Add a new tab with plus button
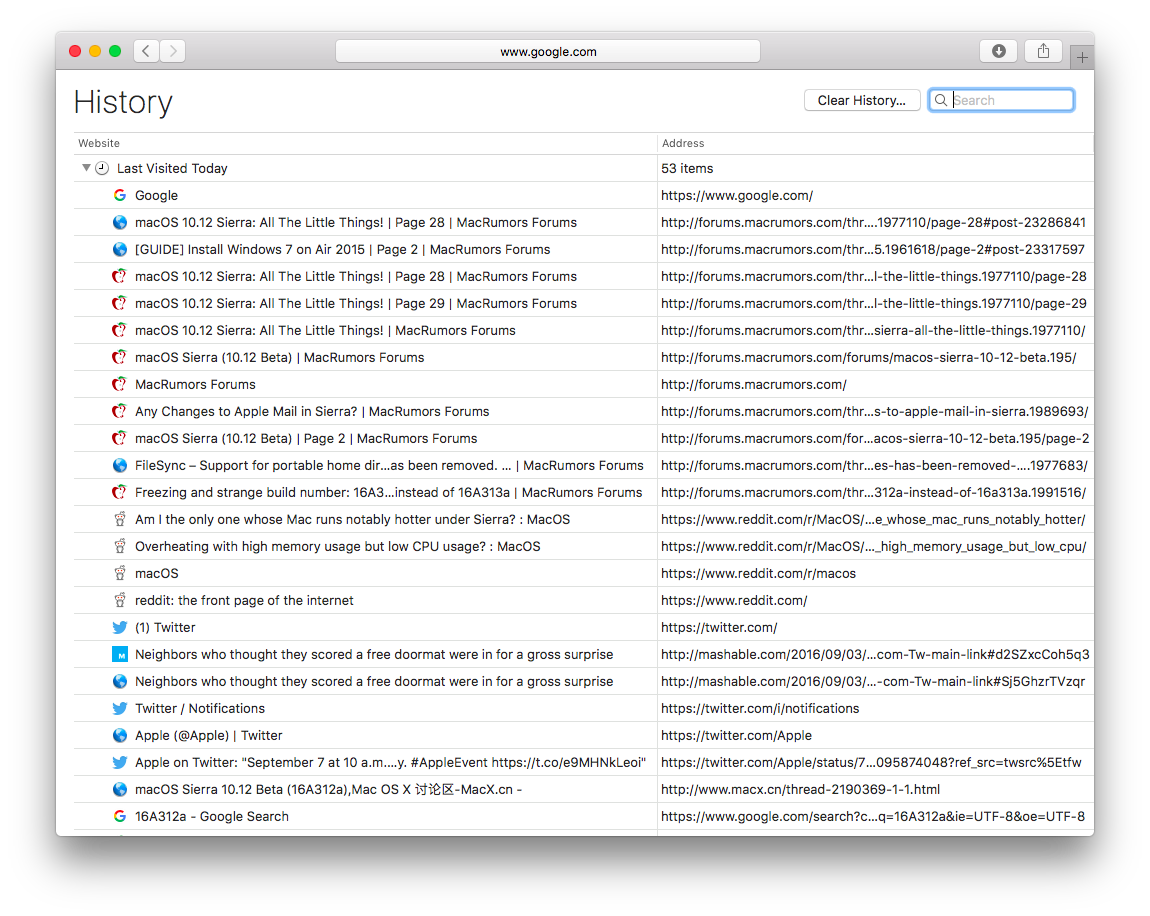The image size is (1150, 916). point(1082,57)
